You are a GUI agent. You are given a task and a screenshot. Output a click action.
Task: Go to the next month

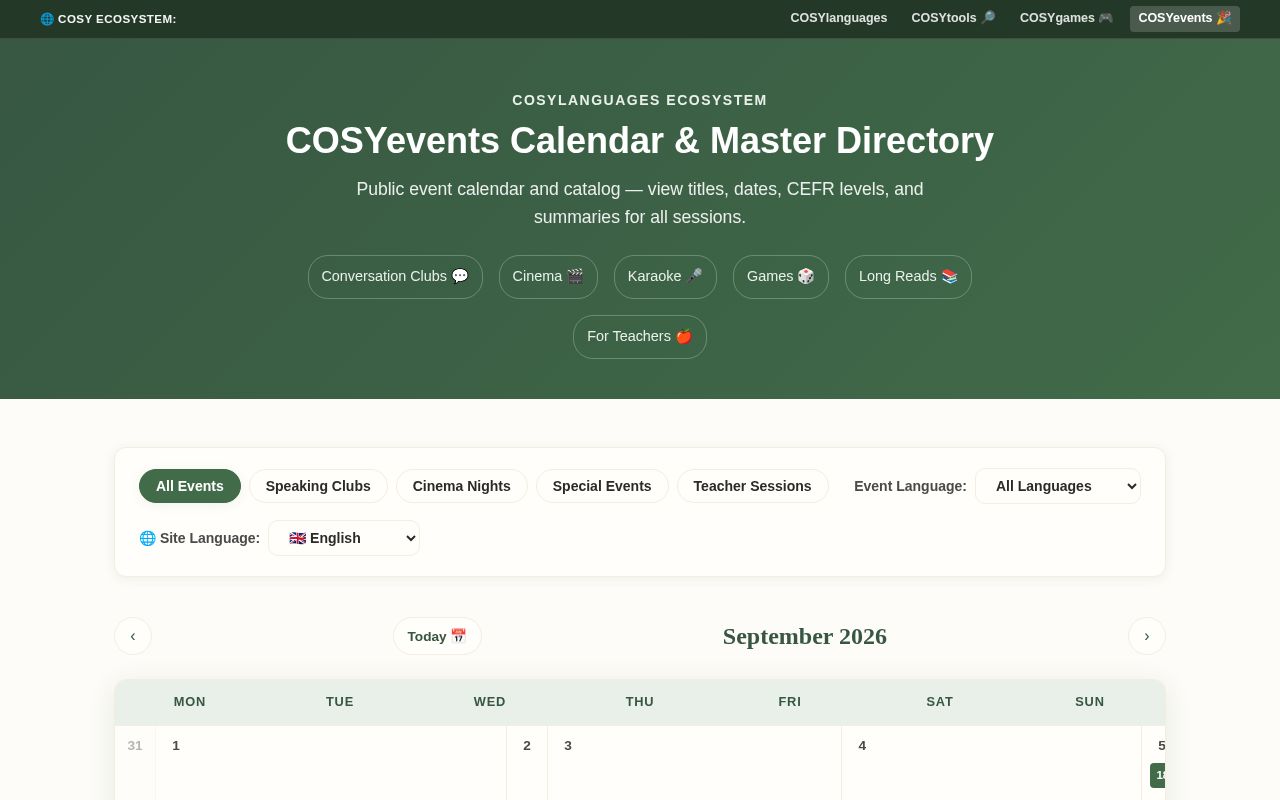[x=1147, y=636]
